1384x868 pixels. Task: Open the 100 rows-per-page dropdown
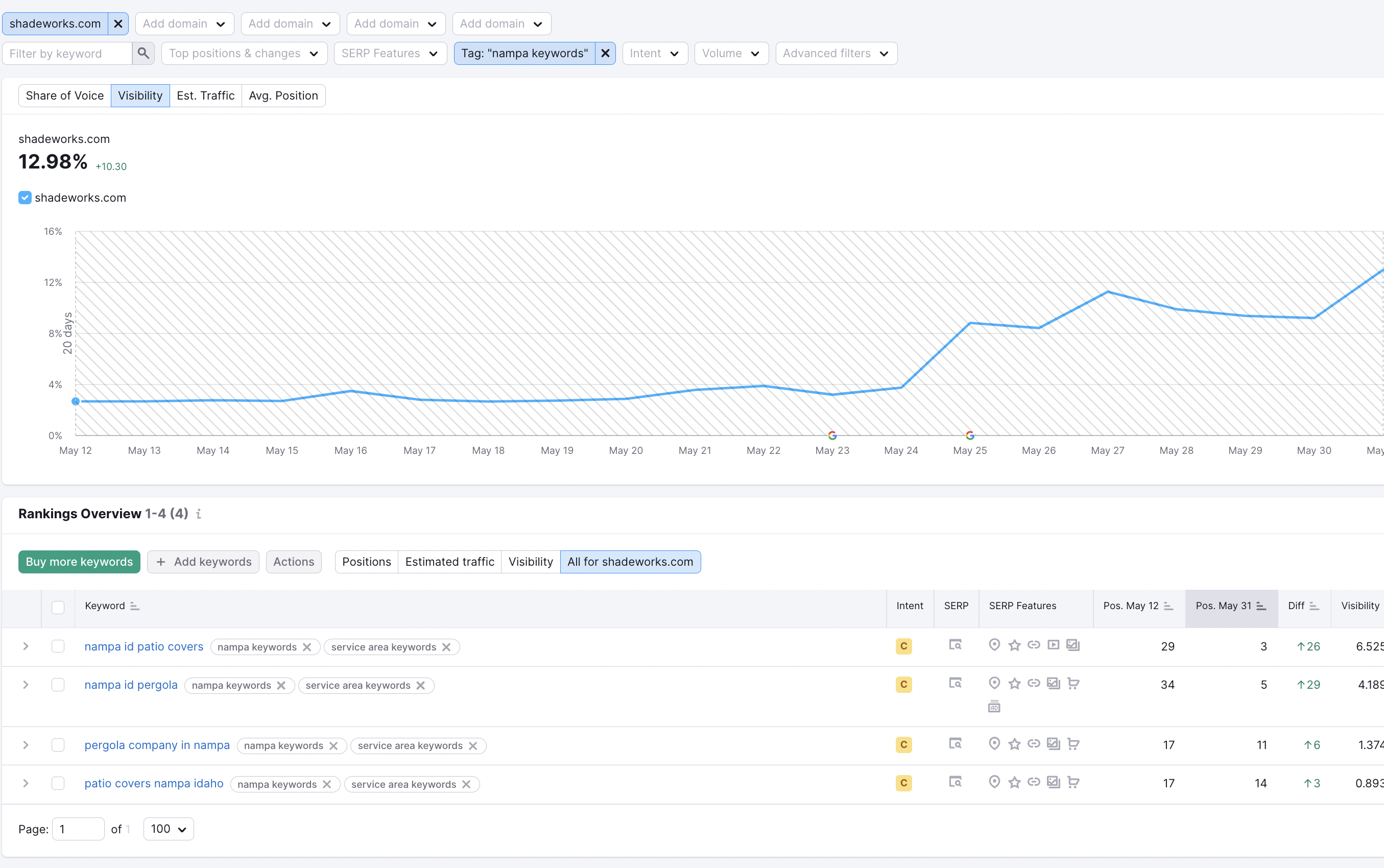(169, 829)
